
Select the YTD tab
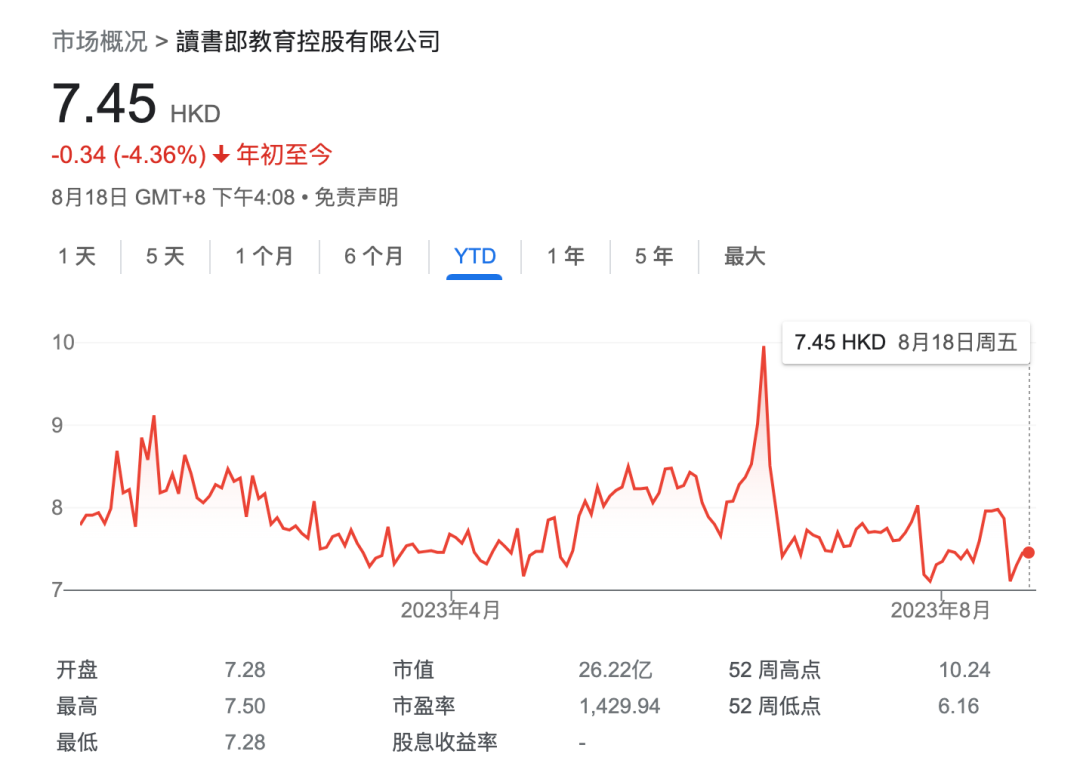tap(475, 256)
